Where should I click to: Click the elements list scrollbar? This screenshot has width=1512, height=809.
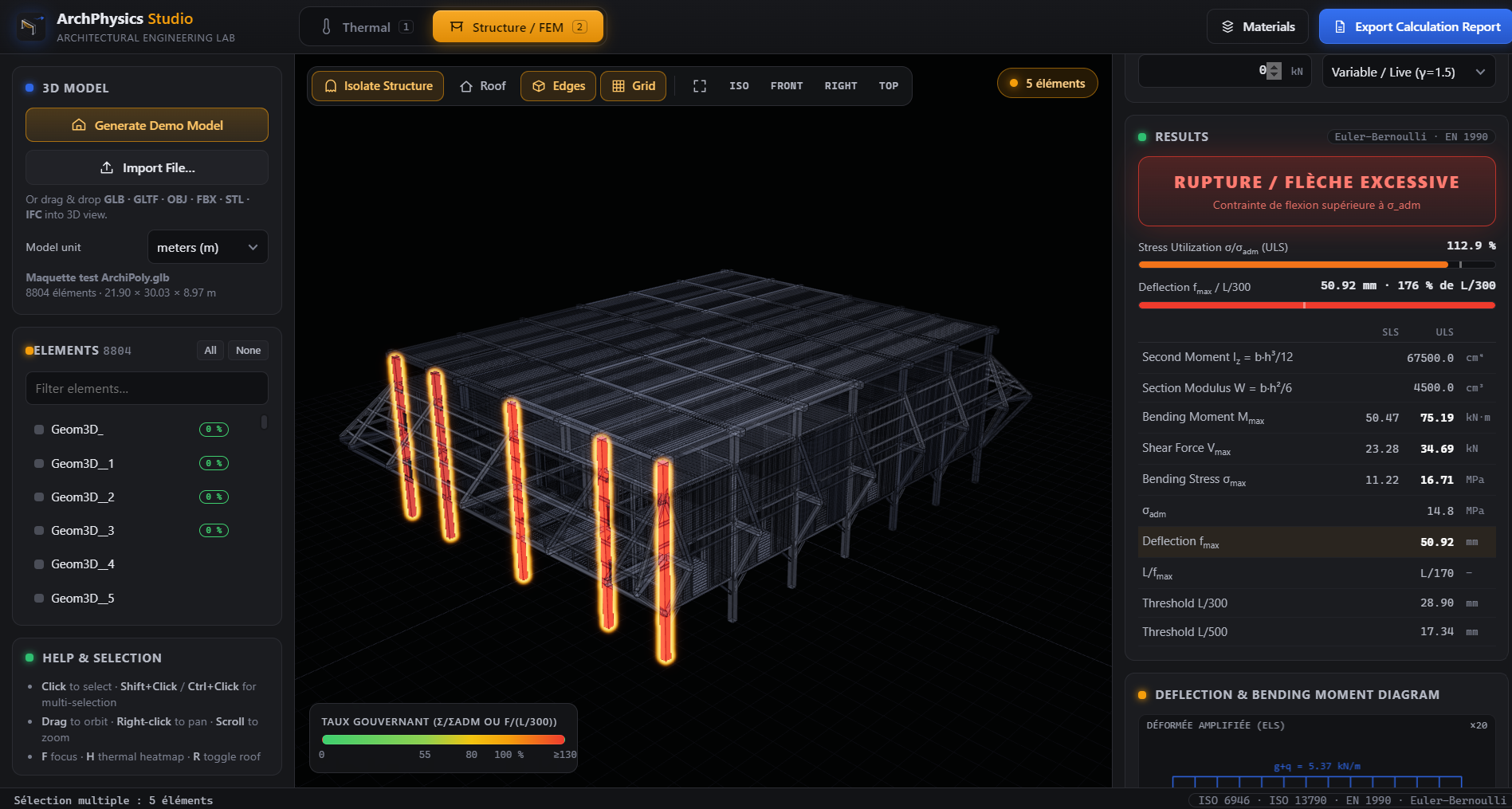(264, 422)
